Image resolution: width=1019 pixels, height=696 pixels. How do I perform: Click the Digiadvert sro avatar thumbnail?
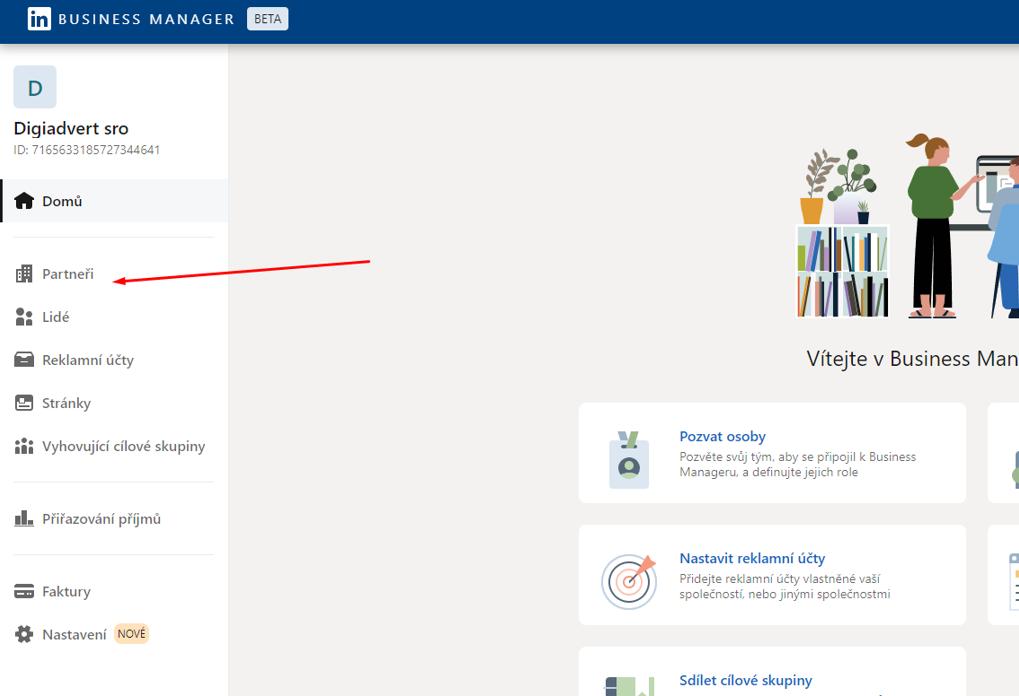pos(34,87)
